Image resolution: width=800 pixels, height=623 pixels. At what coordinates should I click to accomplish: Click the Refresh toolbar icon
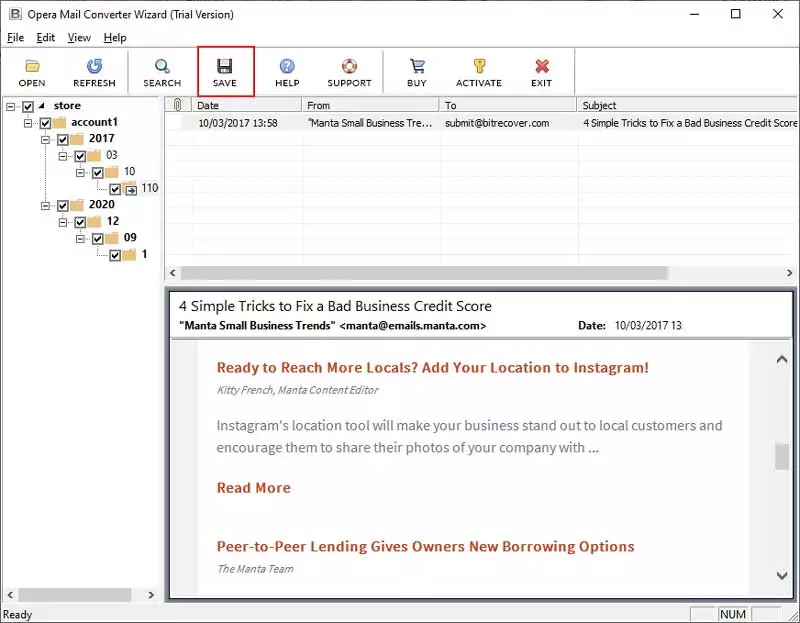click(x=94, y=72)
